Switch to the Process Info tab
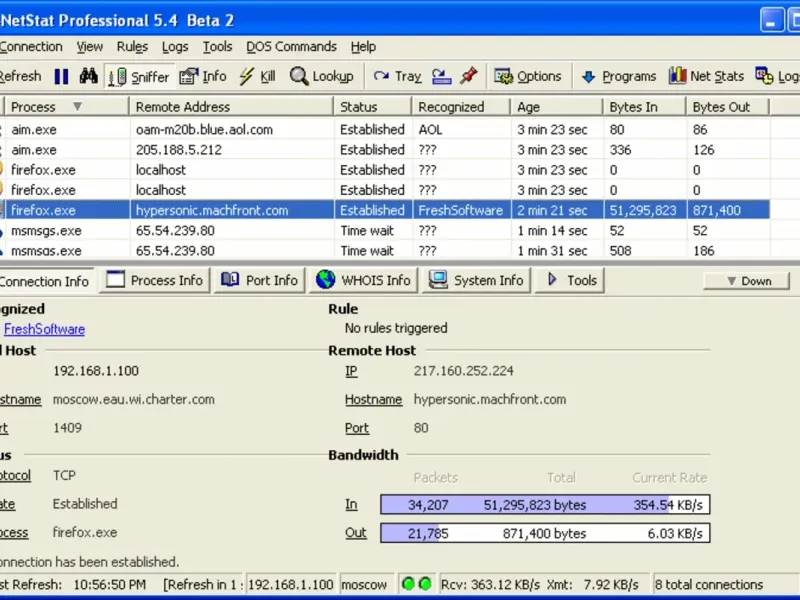 click(155, 280)
